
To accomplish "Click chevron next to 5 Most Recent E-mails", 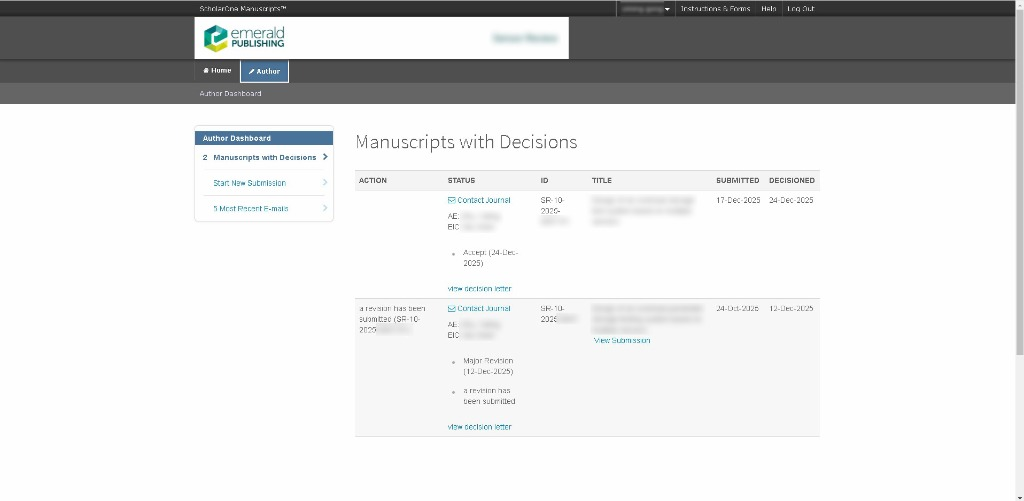I will pyautogui.click(x=325, y=208).
